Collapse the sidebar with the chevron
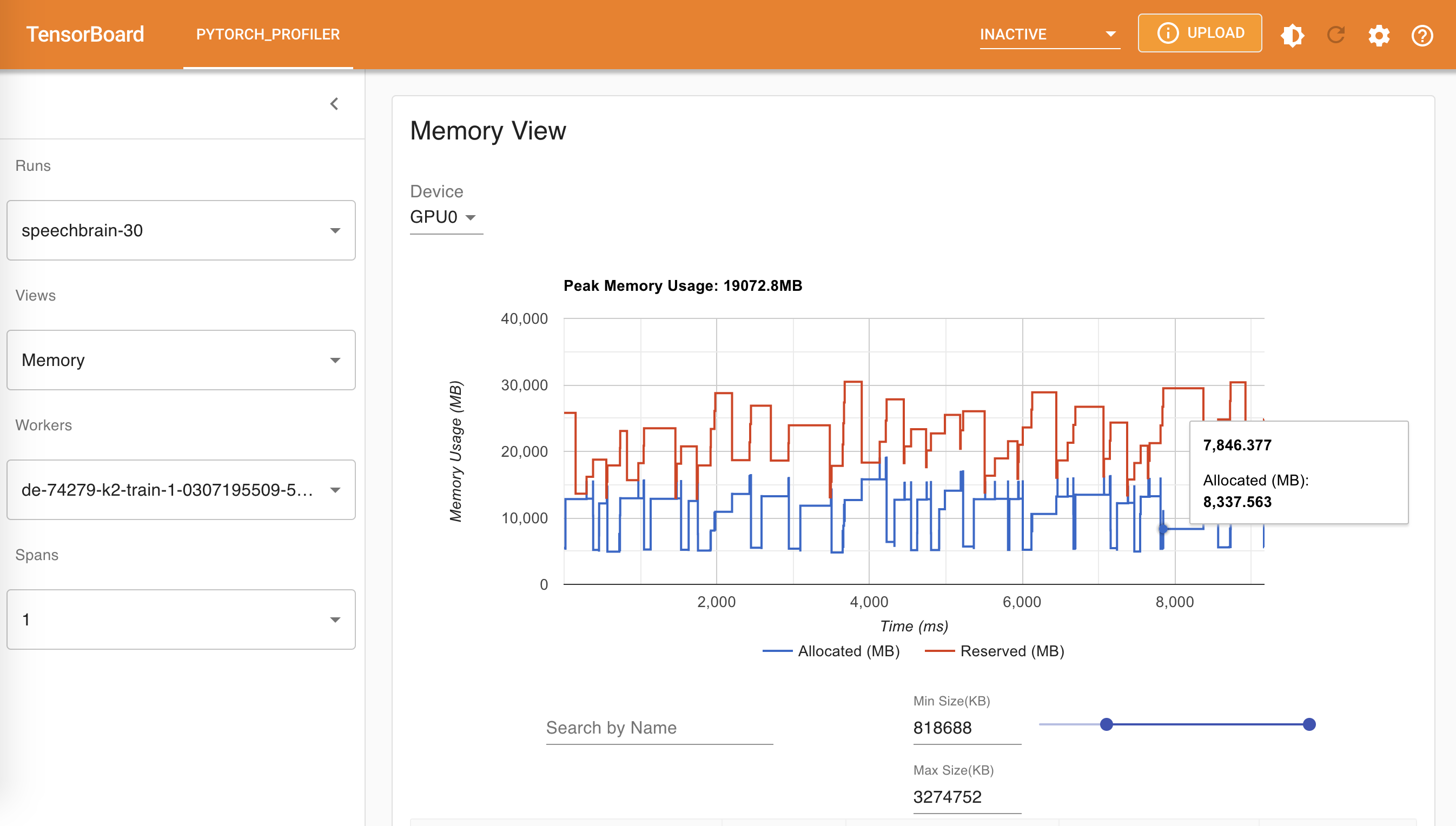Viewport: 1456px width, 826px height. [x=334, y=104]
